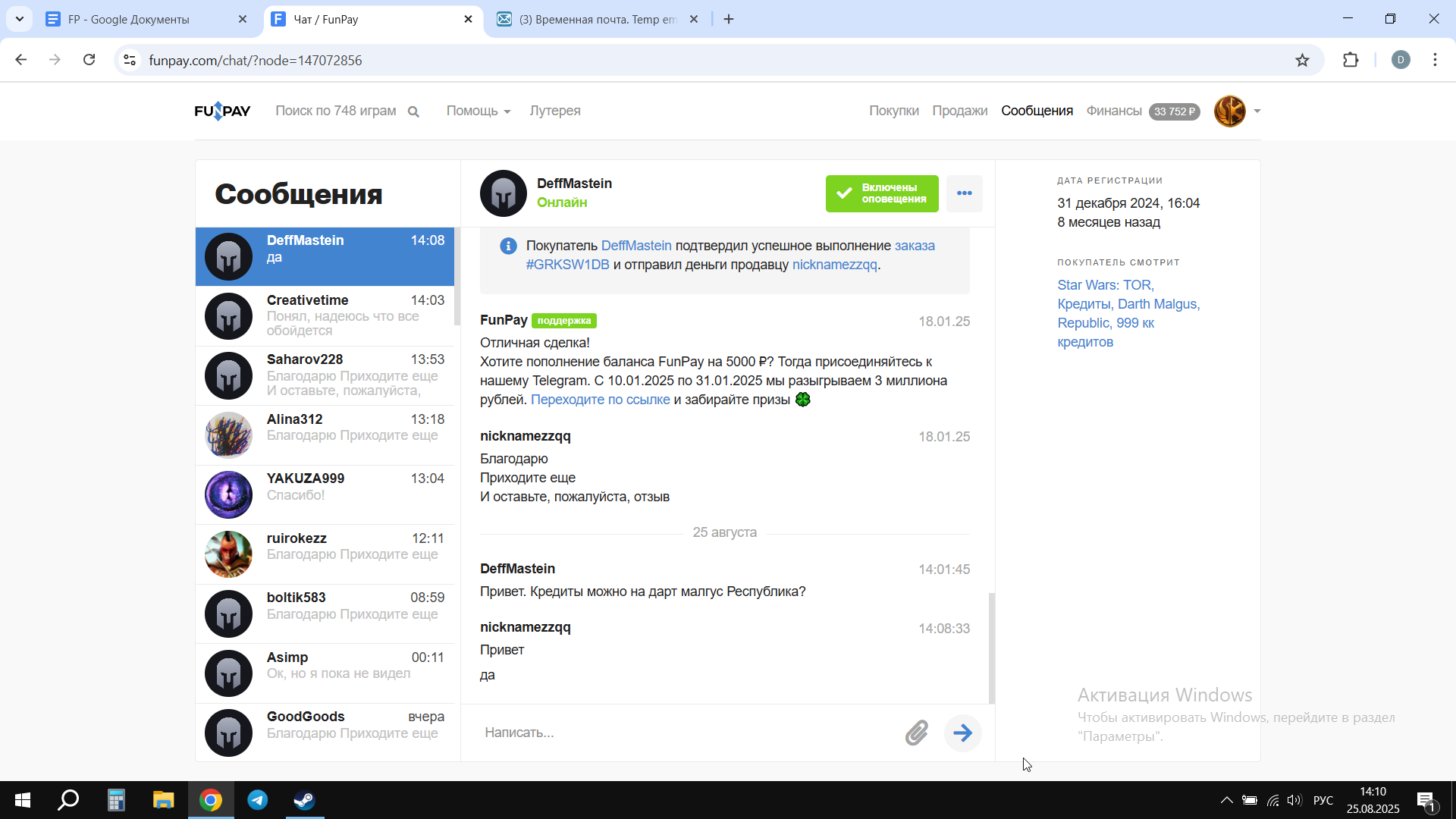Viewport: 1456px width, 819px height.
Task: Open Windows notification center icon
Action: click(1426, 800)
